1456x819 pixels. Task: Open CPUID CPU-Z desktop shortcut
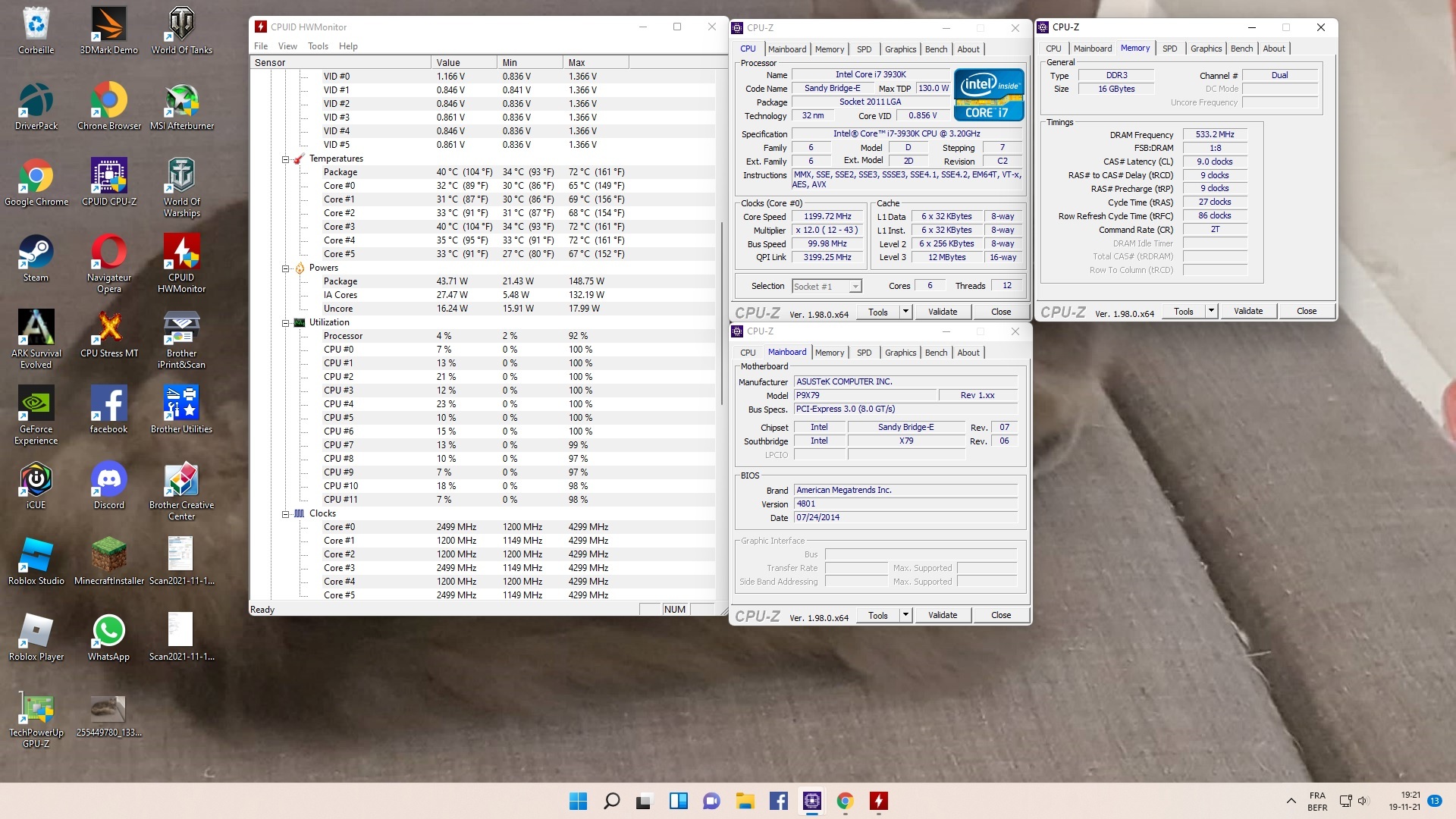pos(109,182)
